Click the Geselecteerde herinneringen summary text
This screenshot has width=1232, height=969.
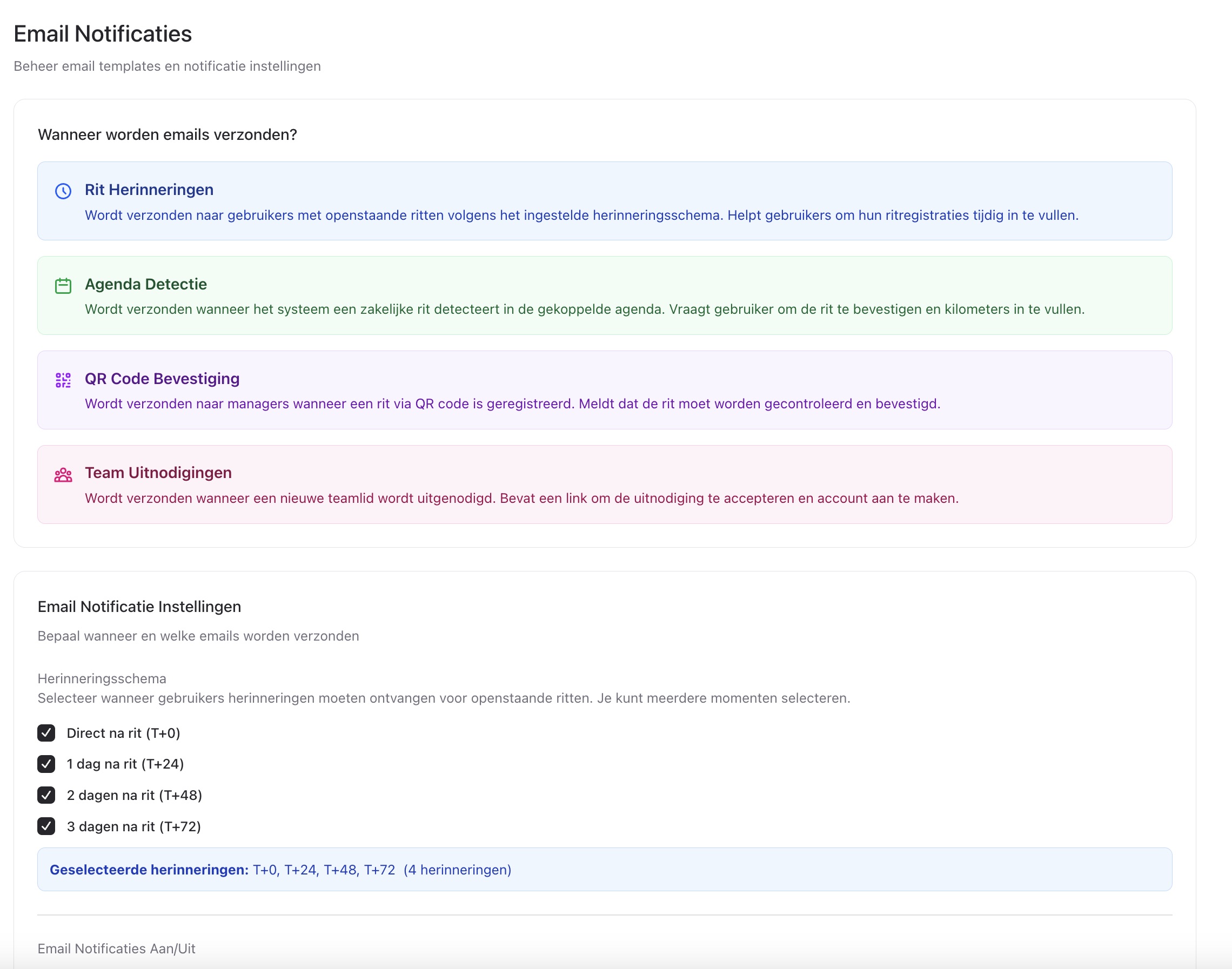click(281, 870)
